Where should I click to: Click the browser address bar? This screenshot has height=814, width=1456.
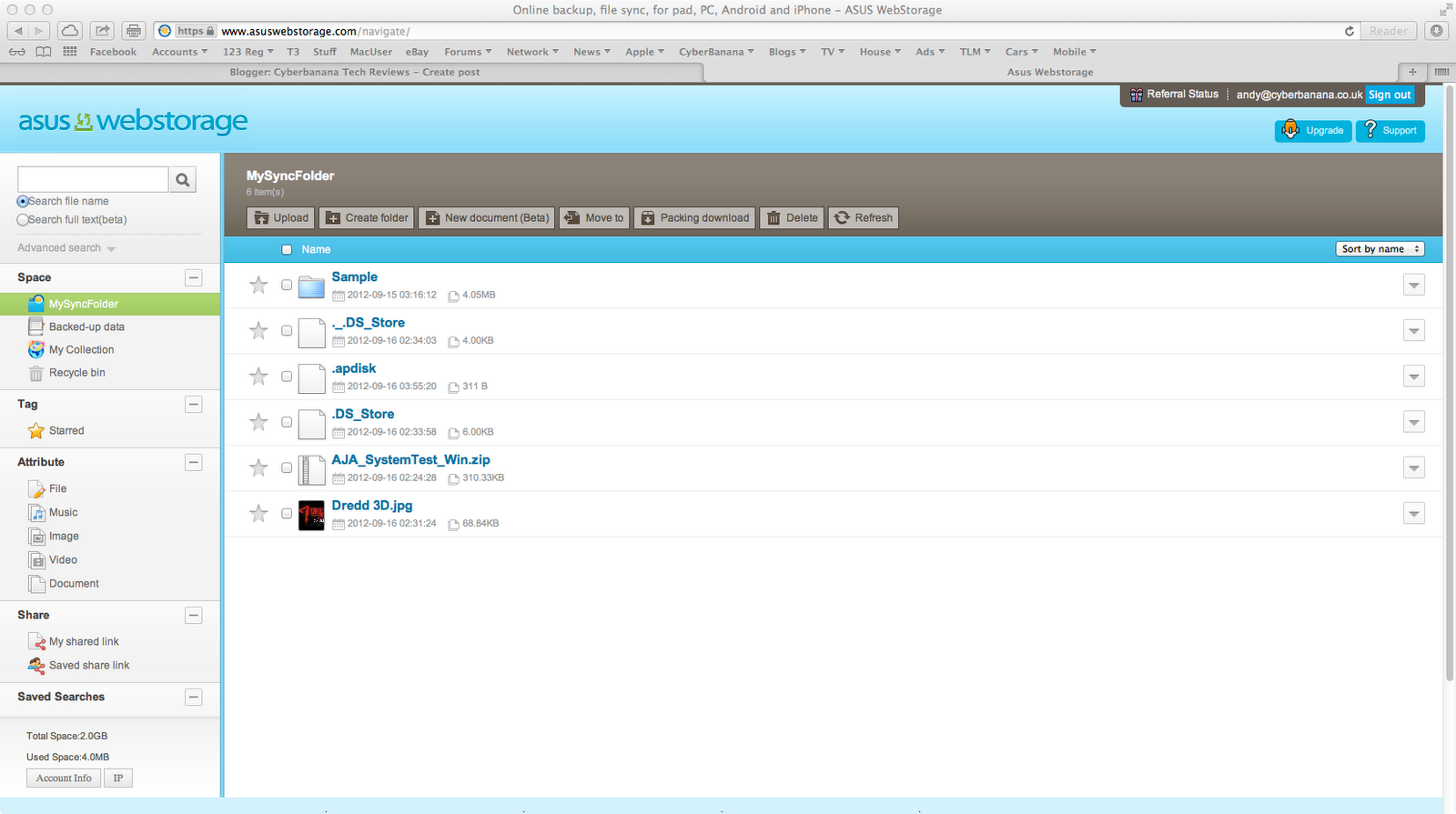tap(755, 31)
